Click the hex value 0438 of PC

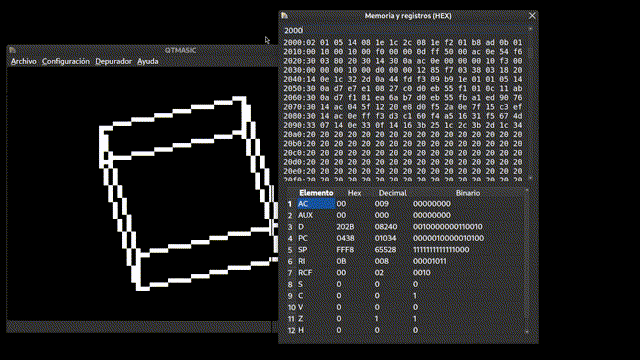345,238
